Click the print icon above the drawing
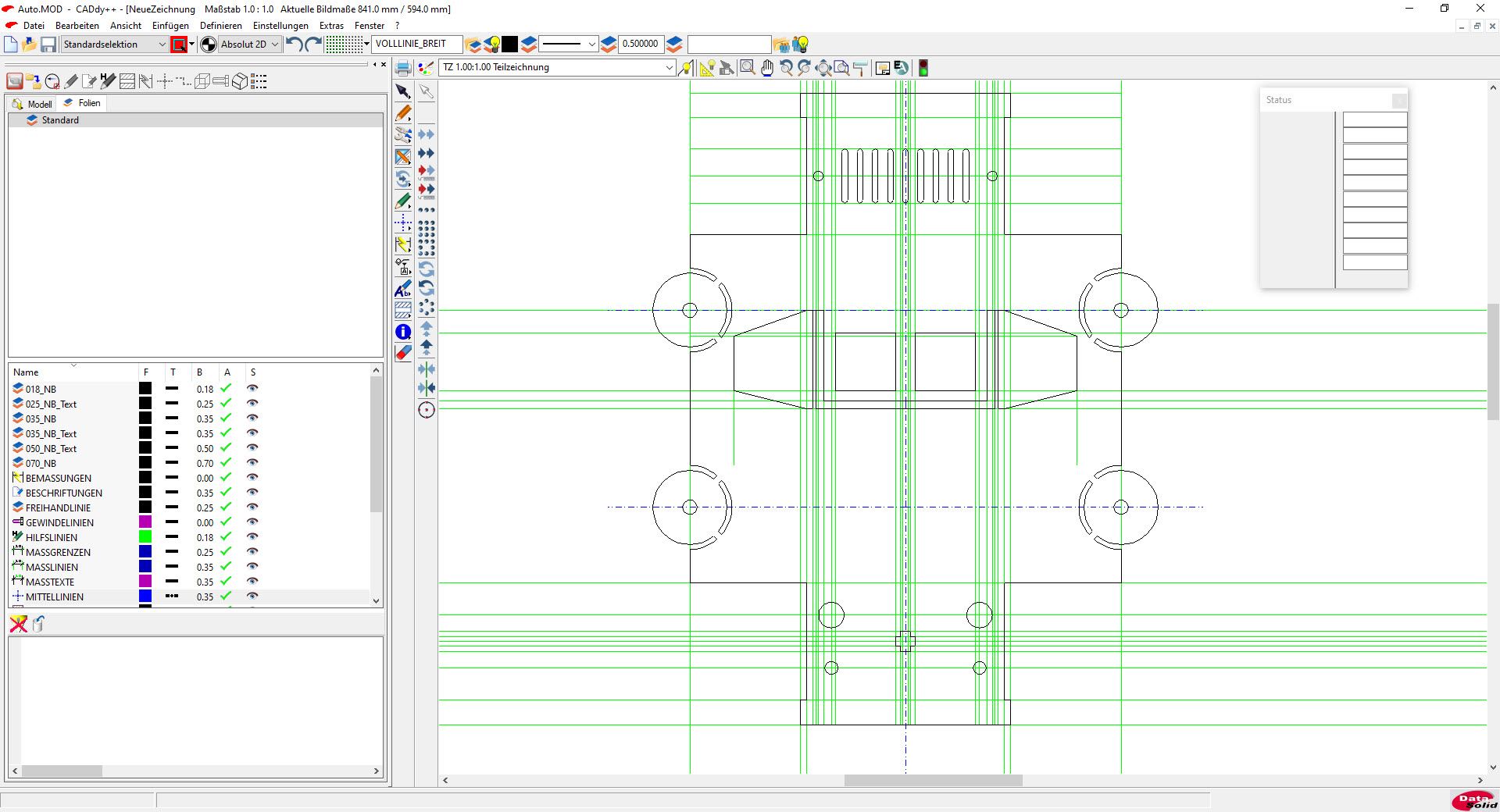This screenshot has height=812, width=1500. click(403, 68)
